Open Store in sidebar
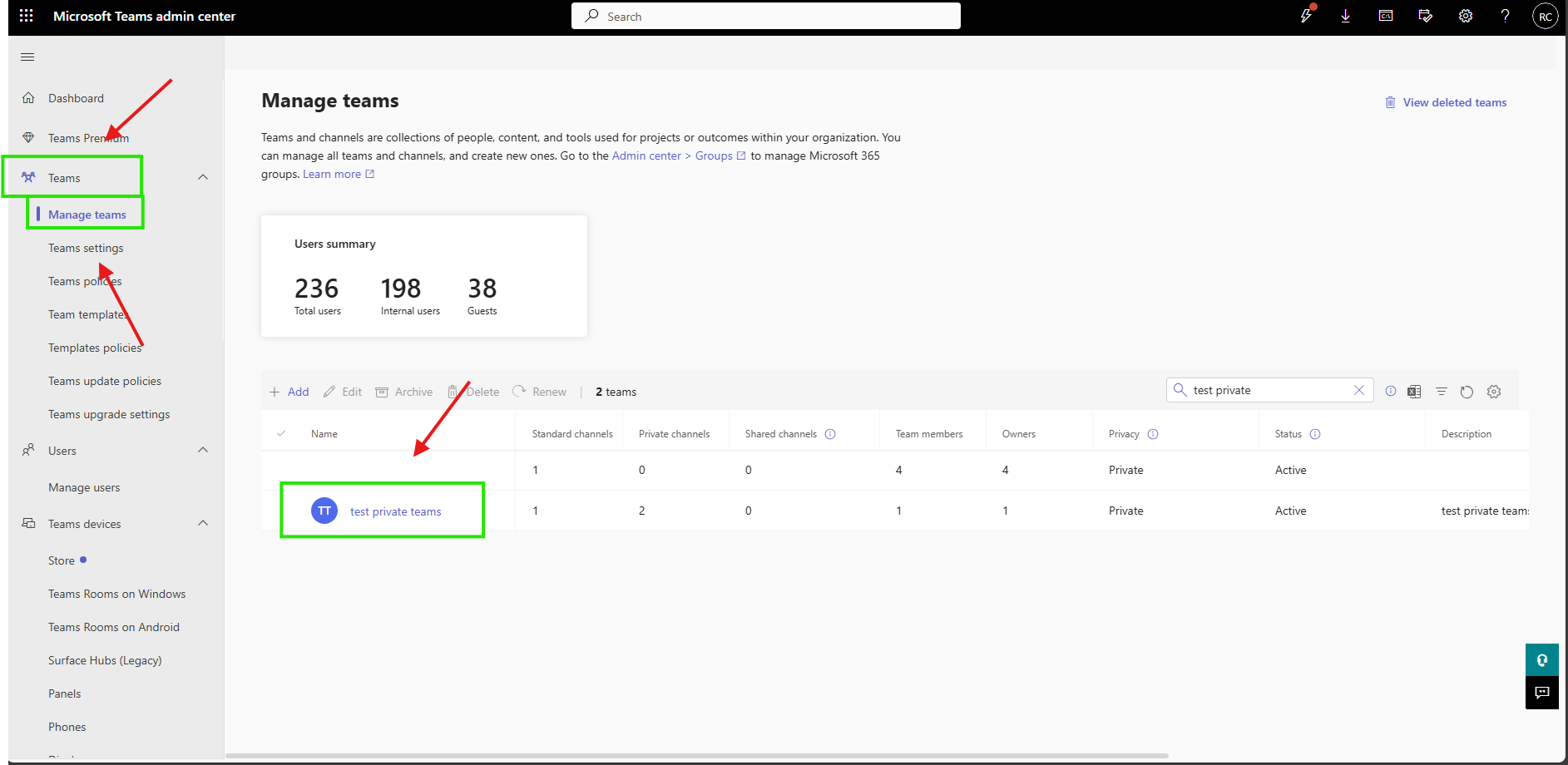Viewport: 1568px width, 765px height. tap(62, 560)
